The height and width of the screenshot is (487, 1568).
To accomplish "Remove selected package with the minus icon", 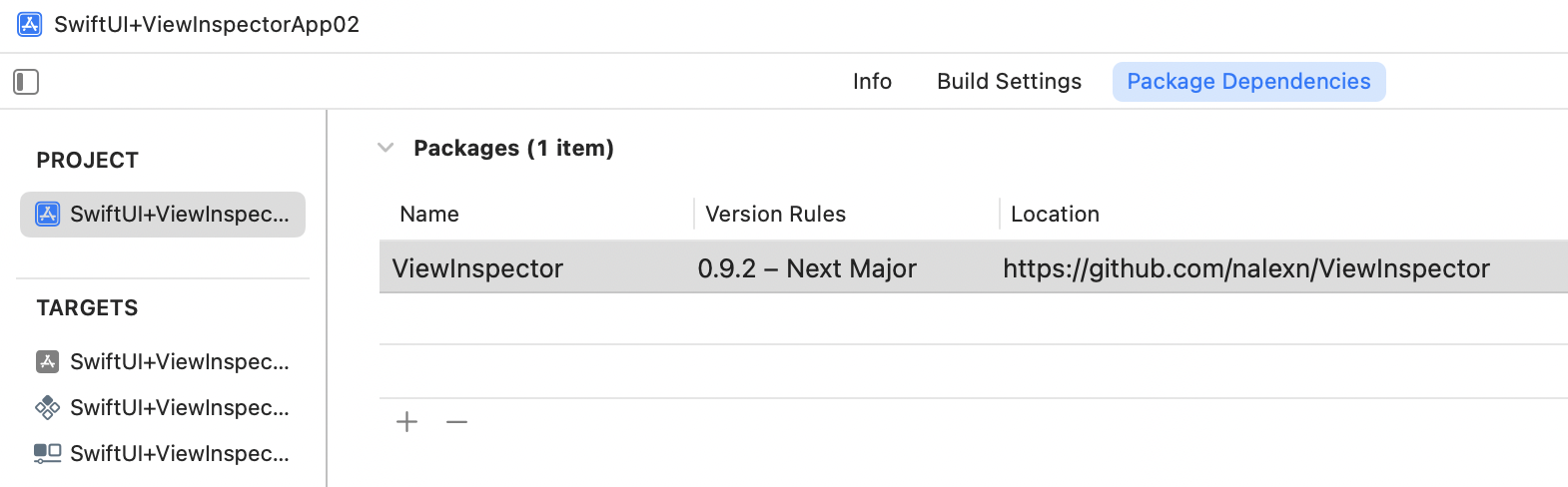I will [x=456, y=422].
